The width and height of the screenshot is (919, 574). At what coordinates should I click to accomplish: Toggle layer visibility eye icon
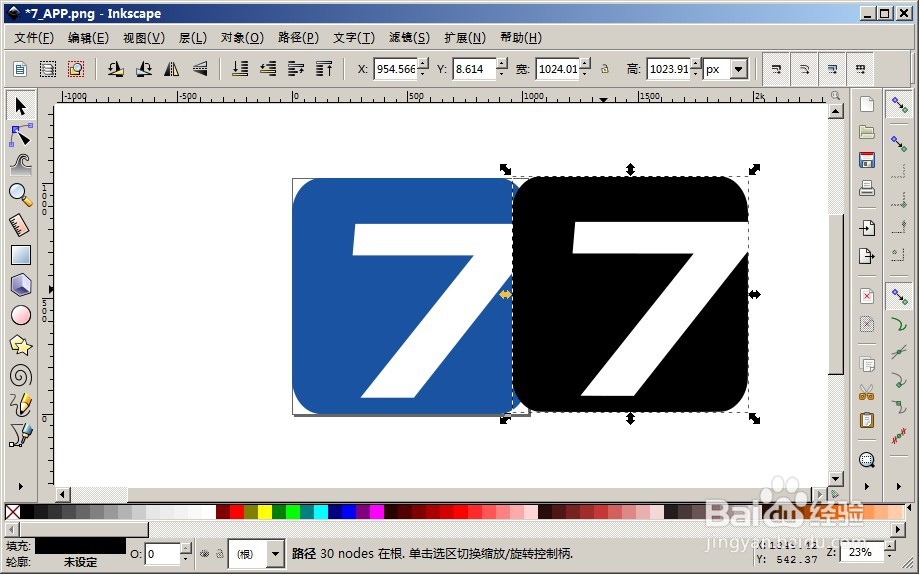[x=205, y=553]
